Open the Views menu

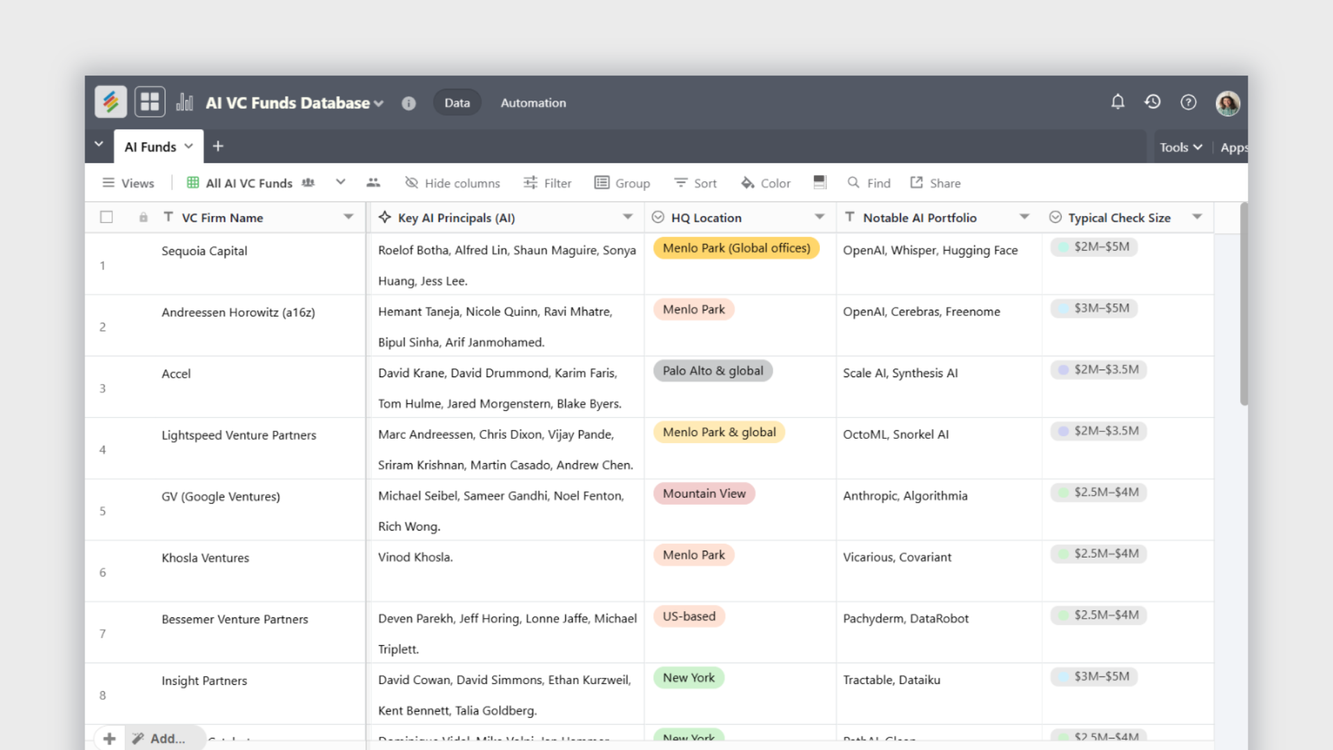(128, 183)
